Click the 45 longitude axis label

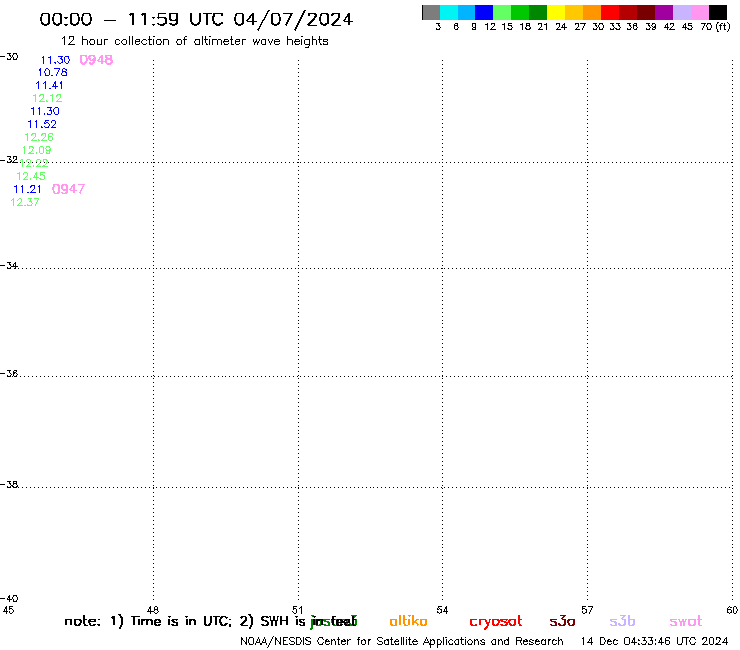[x=8, y=610]
